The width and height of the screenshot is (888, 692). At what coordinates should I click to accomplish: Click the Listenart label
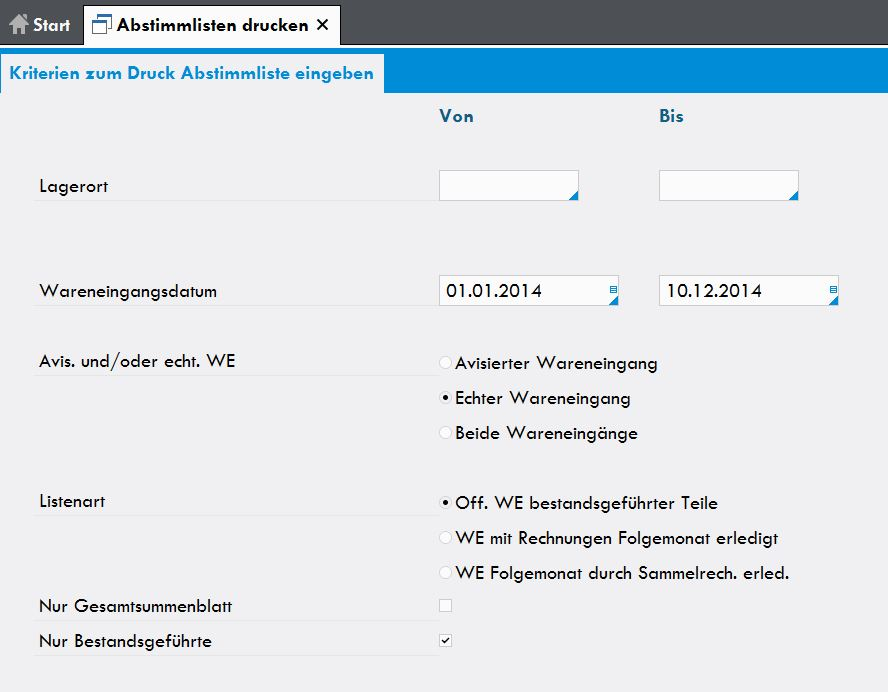(72, 501)
